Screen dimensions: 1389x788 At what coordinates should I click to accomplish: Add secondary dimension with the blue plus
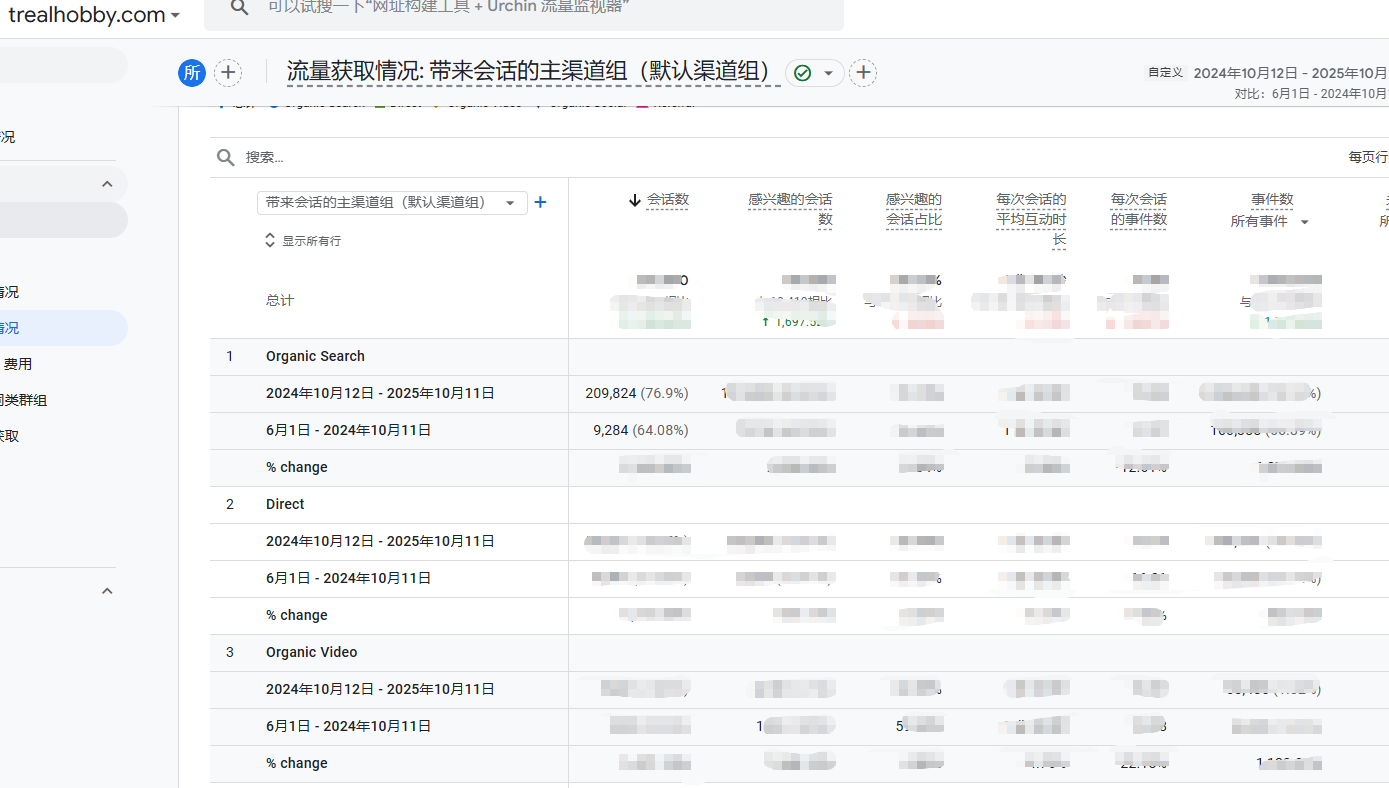tap(540, 202)
